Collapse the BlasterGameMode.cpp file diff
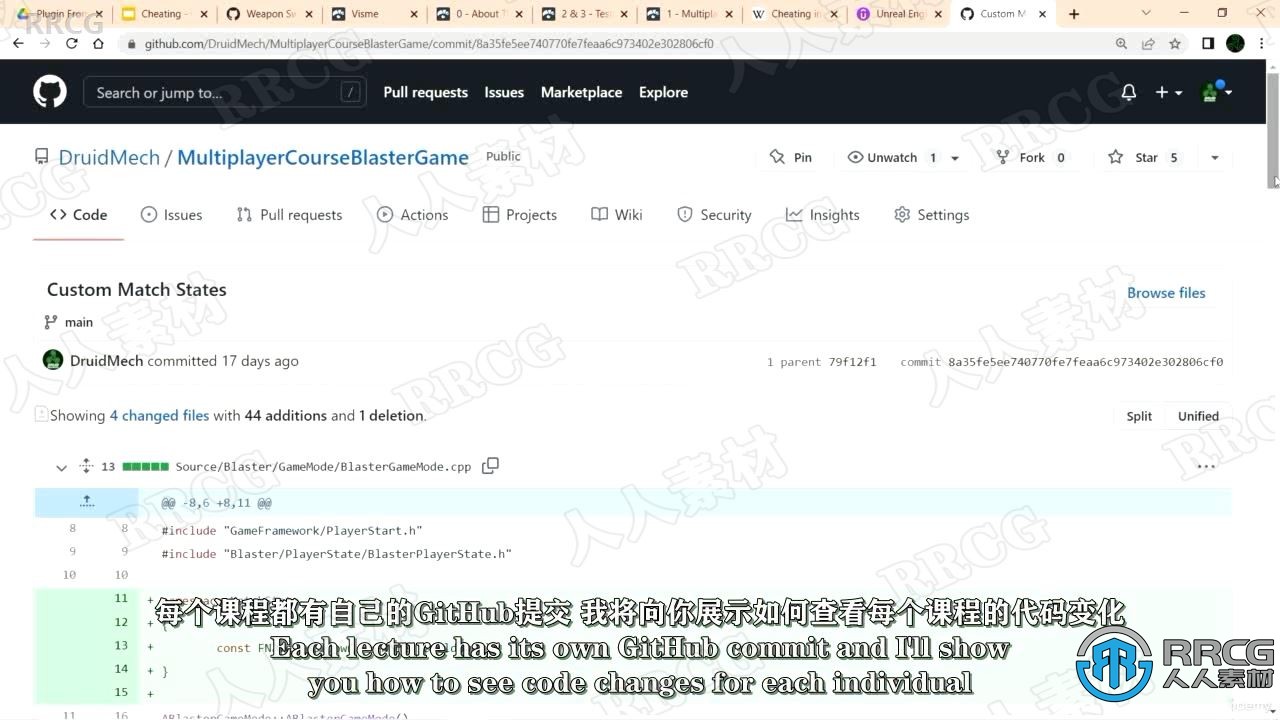This screenshot has height=720, width=1280. click(x=61, y=467)
